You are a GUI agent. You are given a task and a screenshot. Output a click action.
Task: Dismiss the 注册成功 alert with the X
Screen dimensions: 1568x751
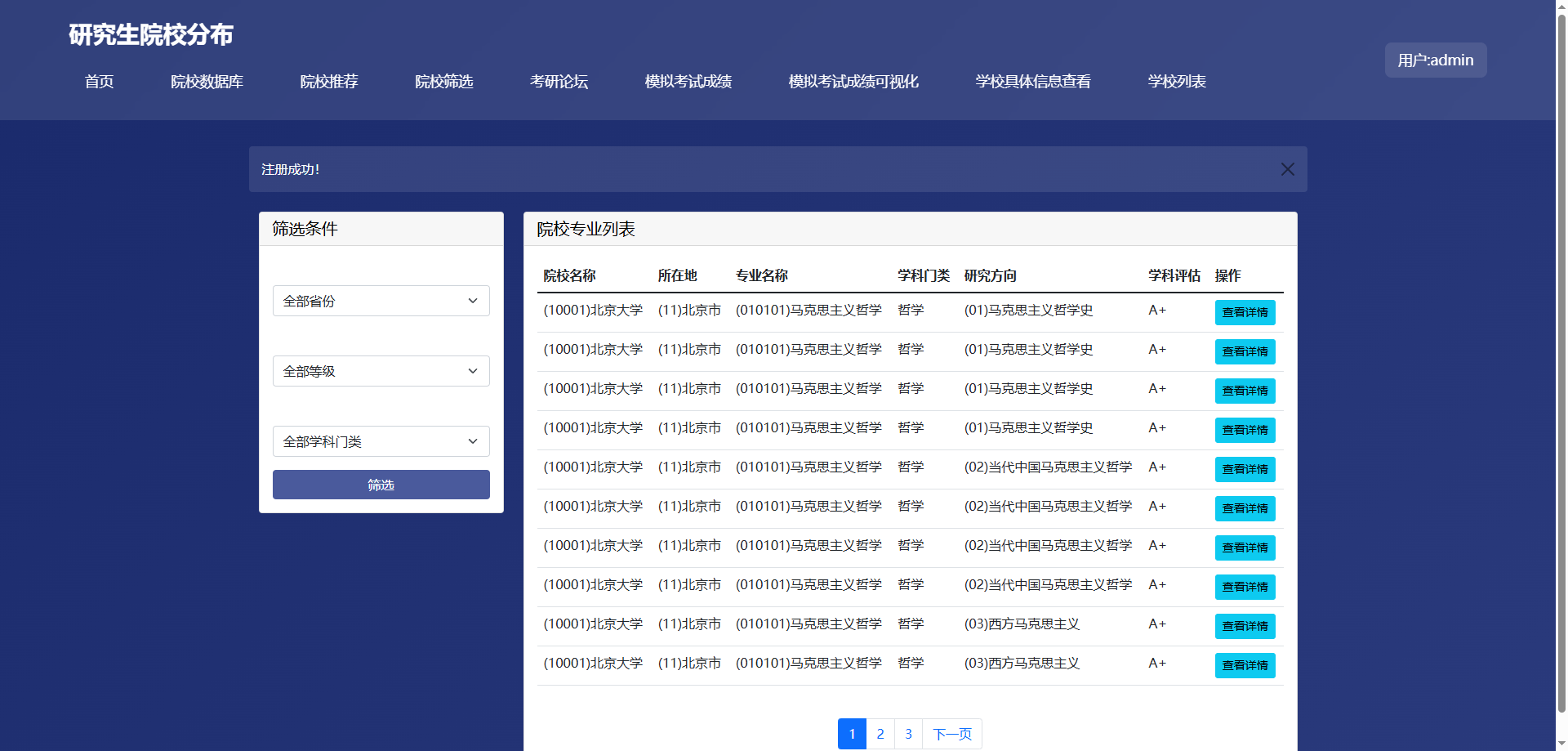(x=1287, y=169)
